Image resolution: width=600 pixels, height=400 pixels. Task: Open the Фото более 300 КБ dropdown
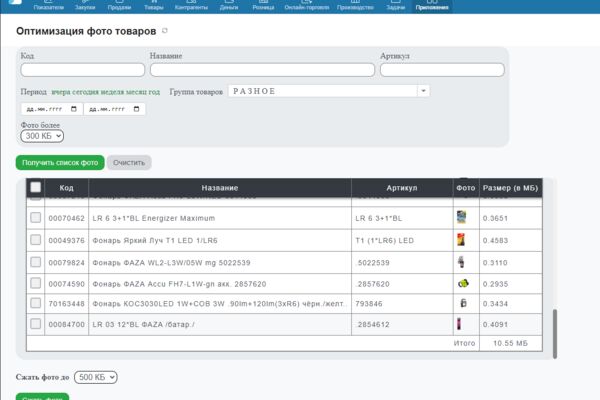[x=42, y=136]
